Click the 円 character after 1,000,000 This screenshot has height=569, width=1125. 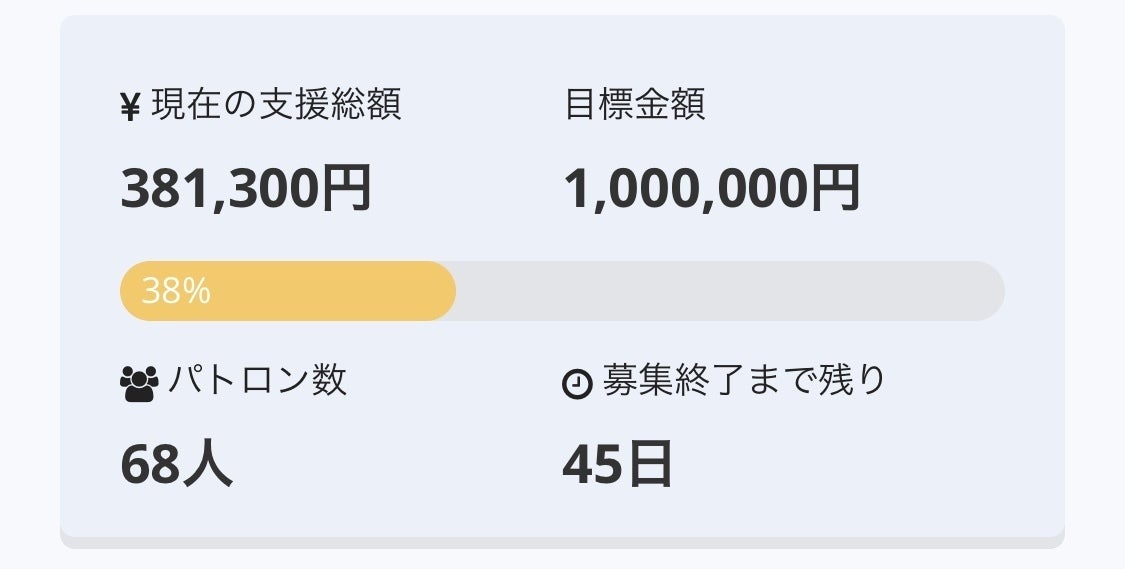click(x=835, y=188)
